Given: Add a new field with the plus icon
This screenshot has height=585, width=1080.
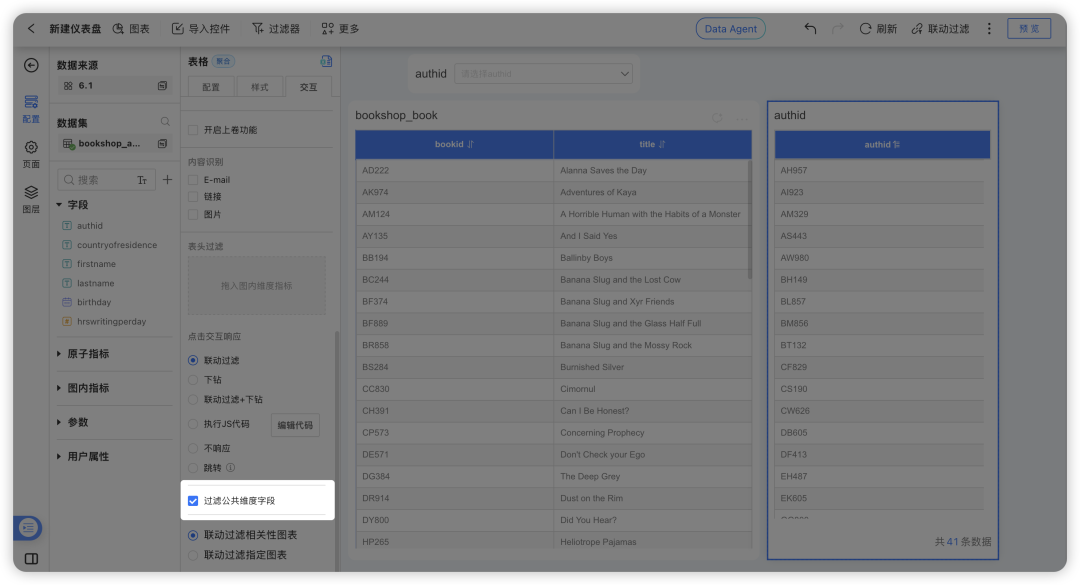Looking at the screenshot, I should (167, 180).
